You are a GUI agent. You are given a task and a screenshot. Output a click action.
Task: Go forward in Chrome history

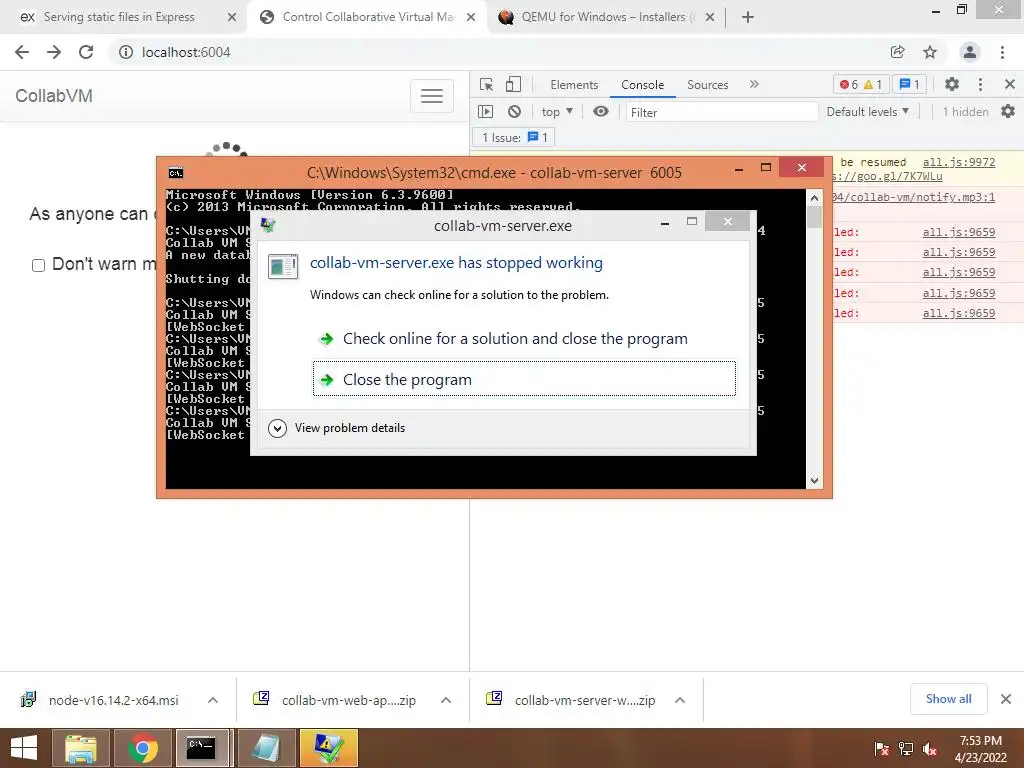(x=54, y=52)
